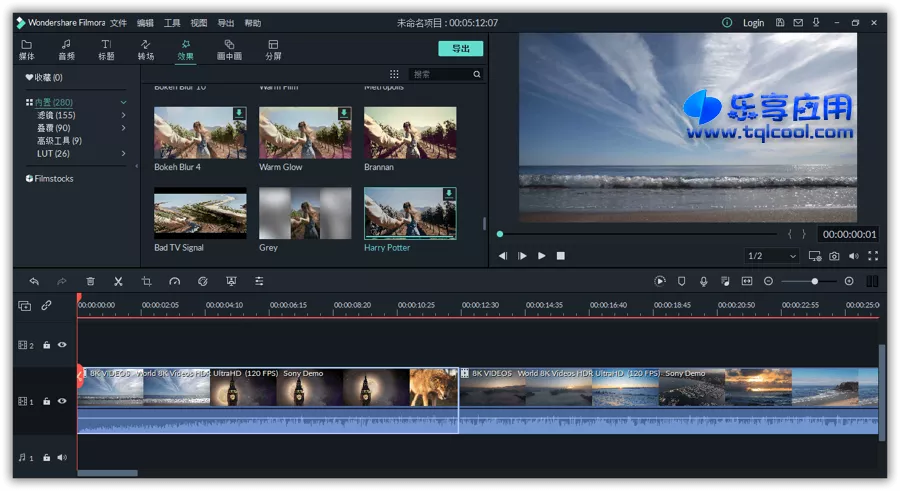900x491 pixels.
Task: Zoom in the timeline plus icon
Action: [849, 281]
